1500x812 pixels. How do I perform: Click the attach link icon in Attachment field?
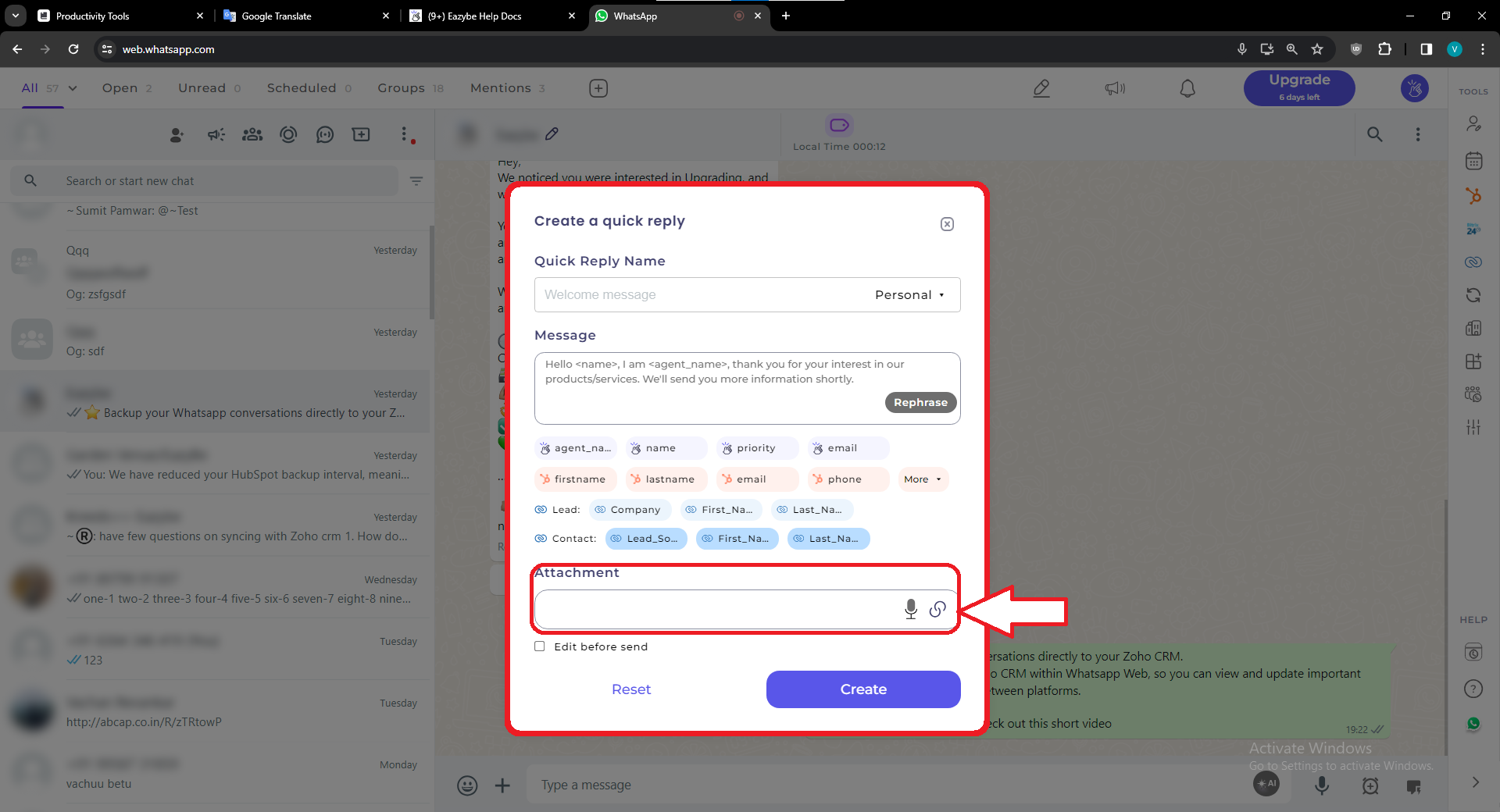pyautogui.click(x=937, y=609)
